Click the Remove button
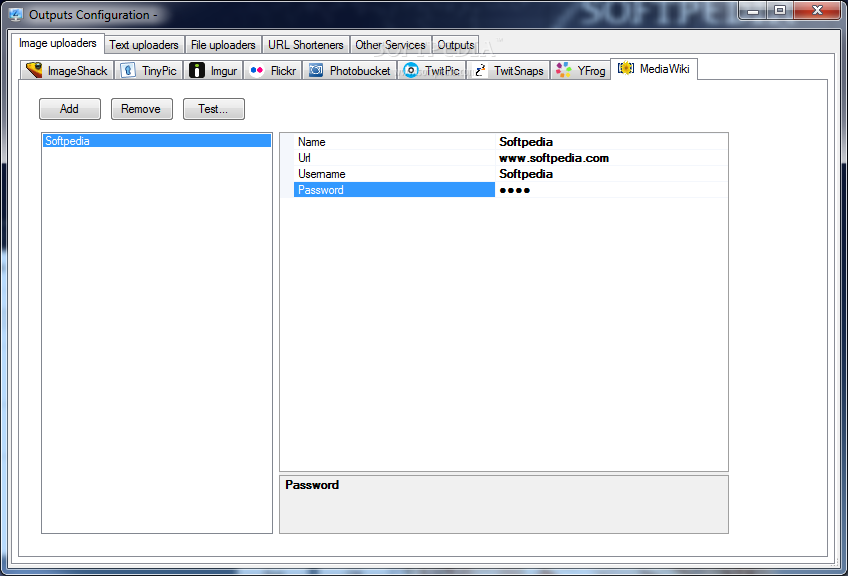 pyautogui.click(x=142, y=109)
